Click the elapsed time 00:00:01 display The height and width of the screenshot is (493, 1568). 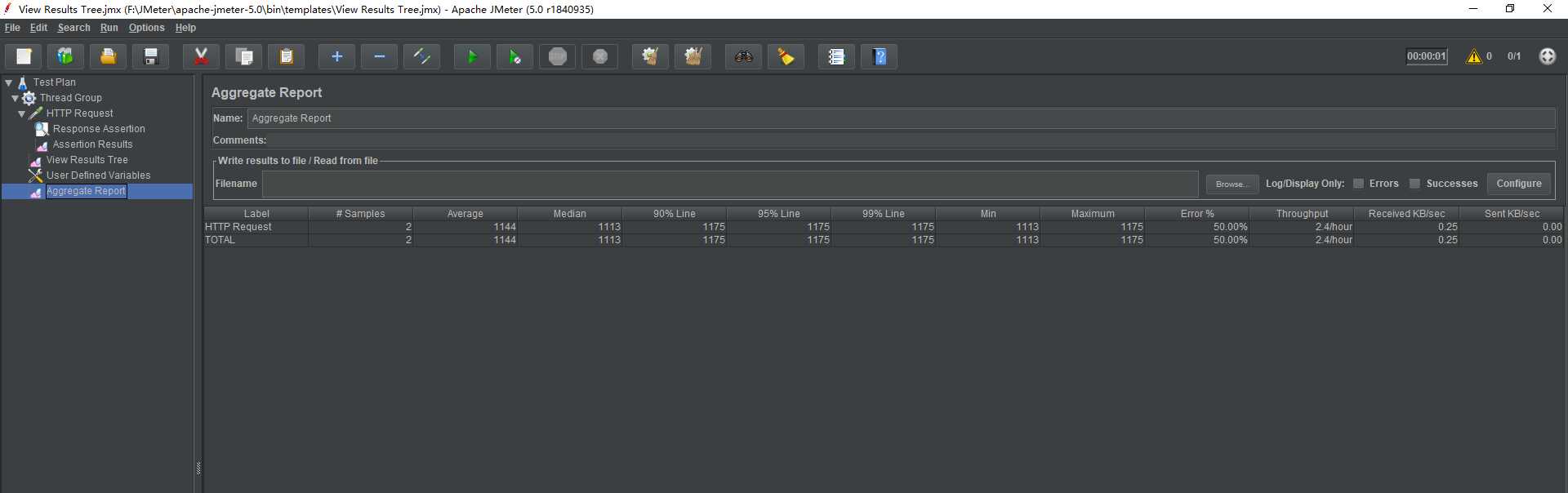pyautogui.click(x=1426, y=56)
